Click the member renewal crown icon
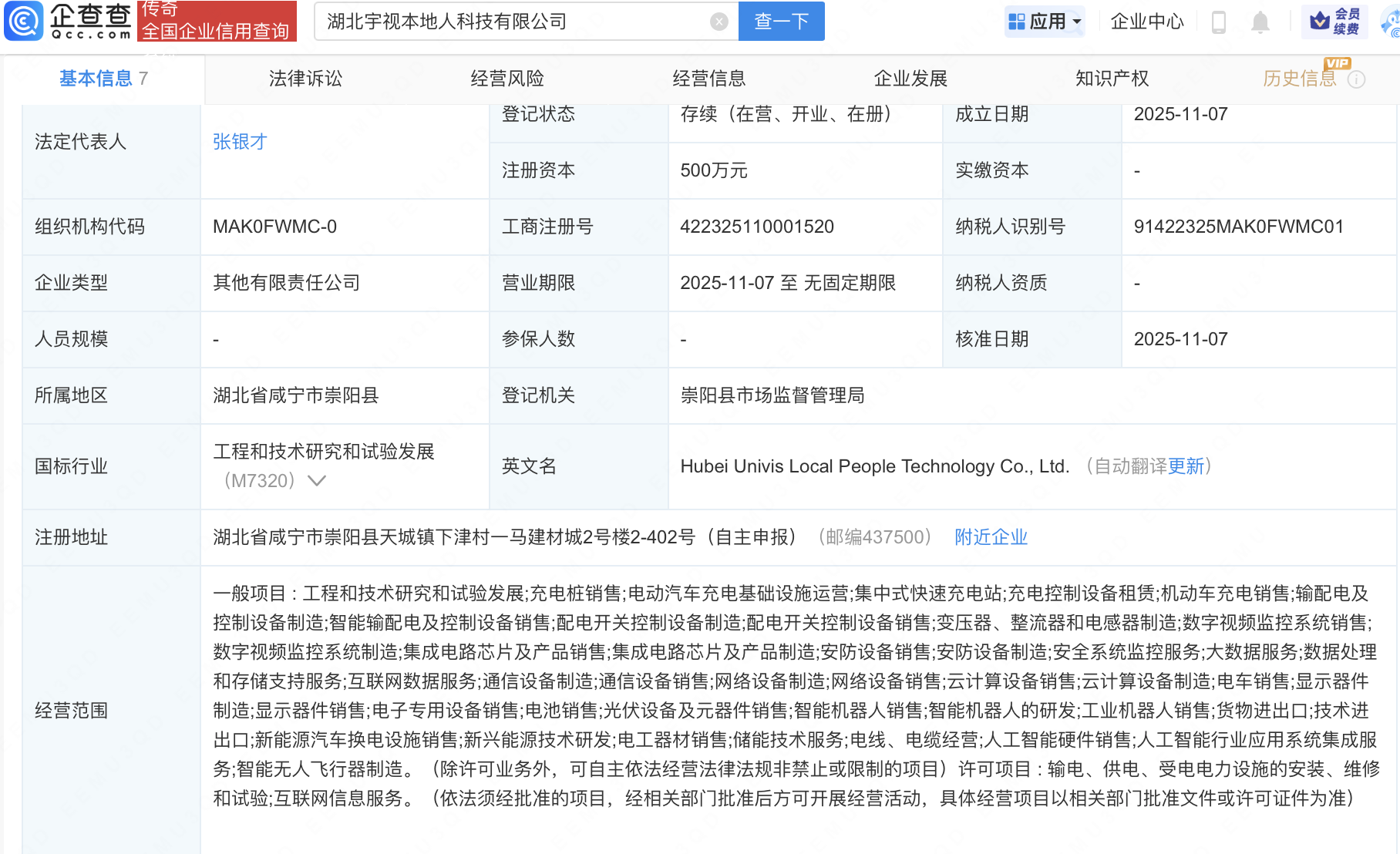Image resolution: width=1400 pixels, height=854 pixels. click(1321, 21)
